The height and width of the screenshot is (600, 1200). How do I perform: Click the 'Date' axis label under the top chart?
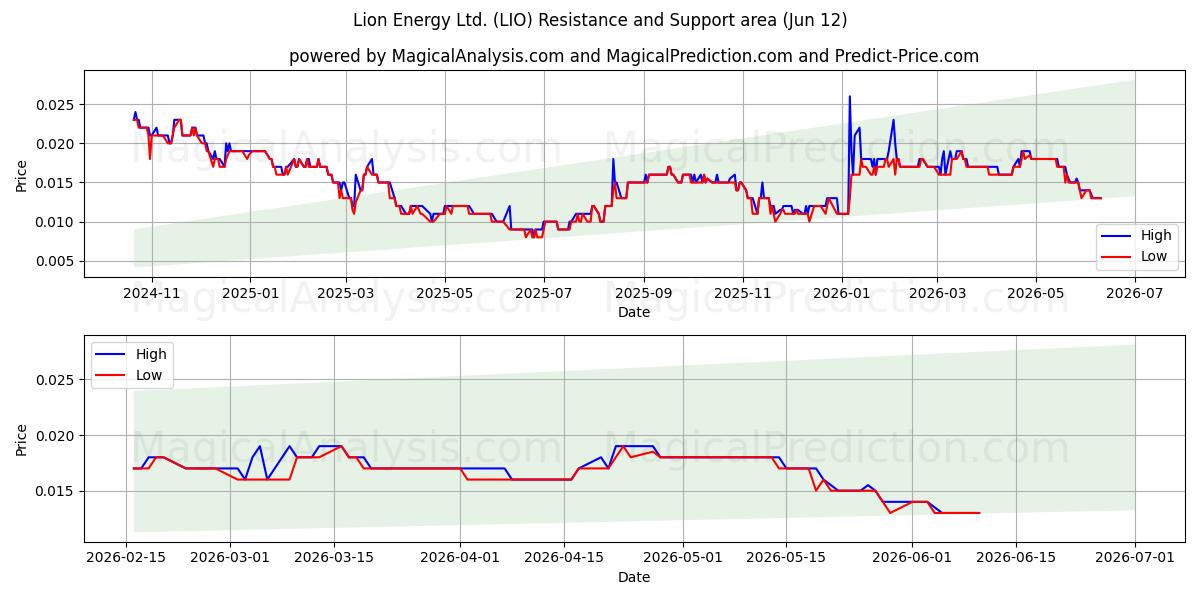(634, 312)
